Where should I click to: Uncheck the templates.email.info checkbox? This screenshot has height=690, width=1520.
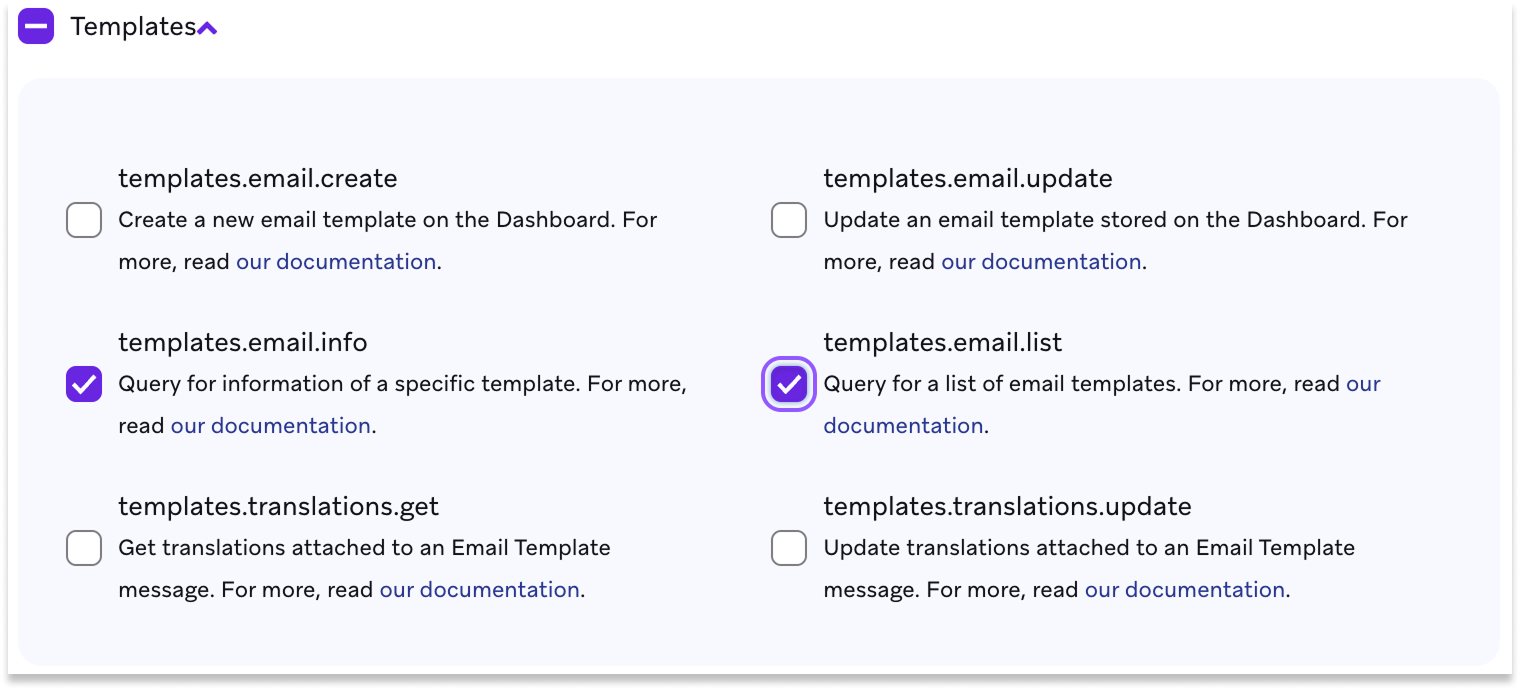[84, 384]
